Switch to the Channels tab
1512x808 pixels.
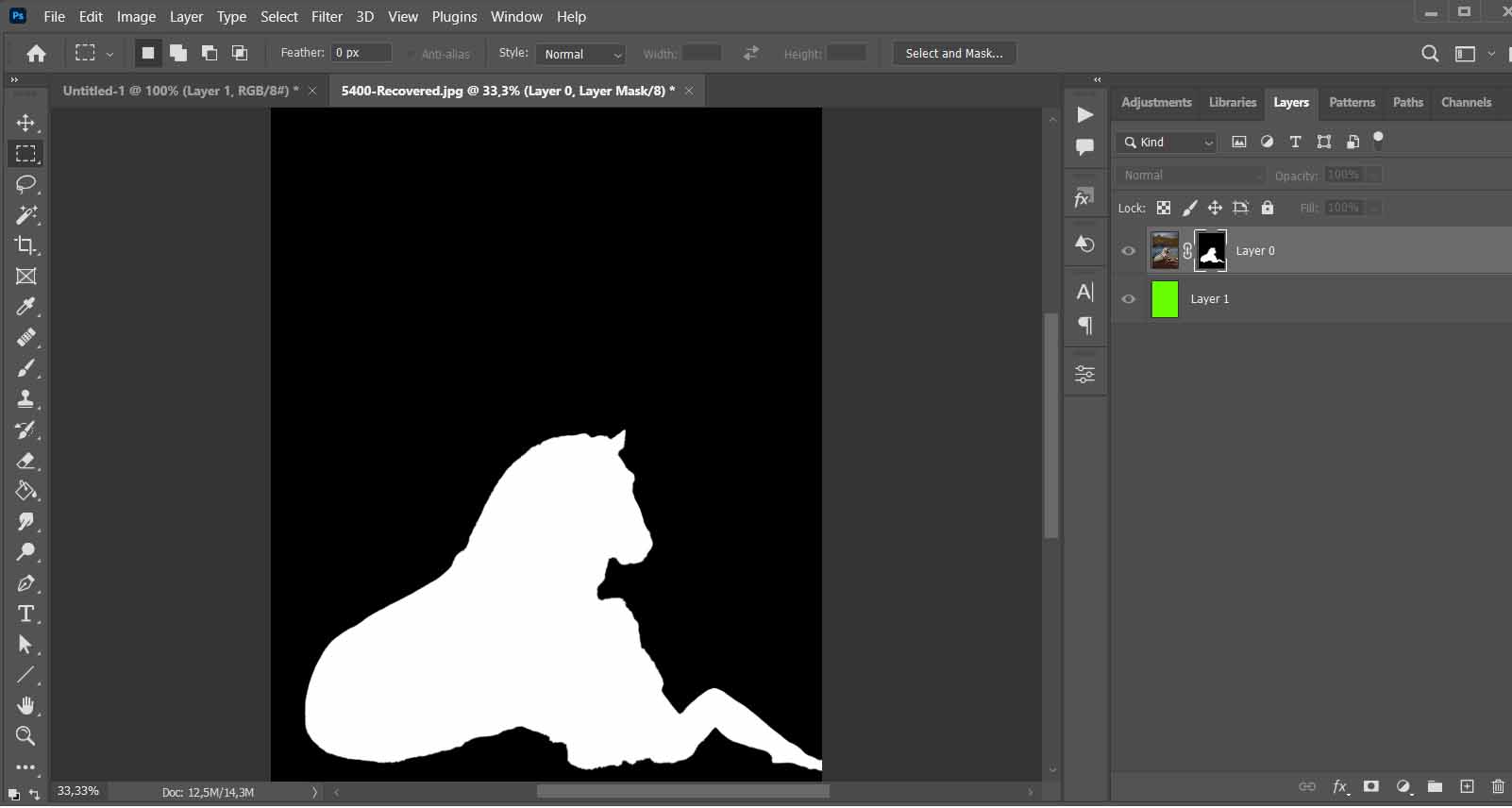tap(1466, 102)
